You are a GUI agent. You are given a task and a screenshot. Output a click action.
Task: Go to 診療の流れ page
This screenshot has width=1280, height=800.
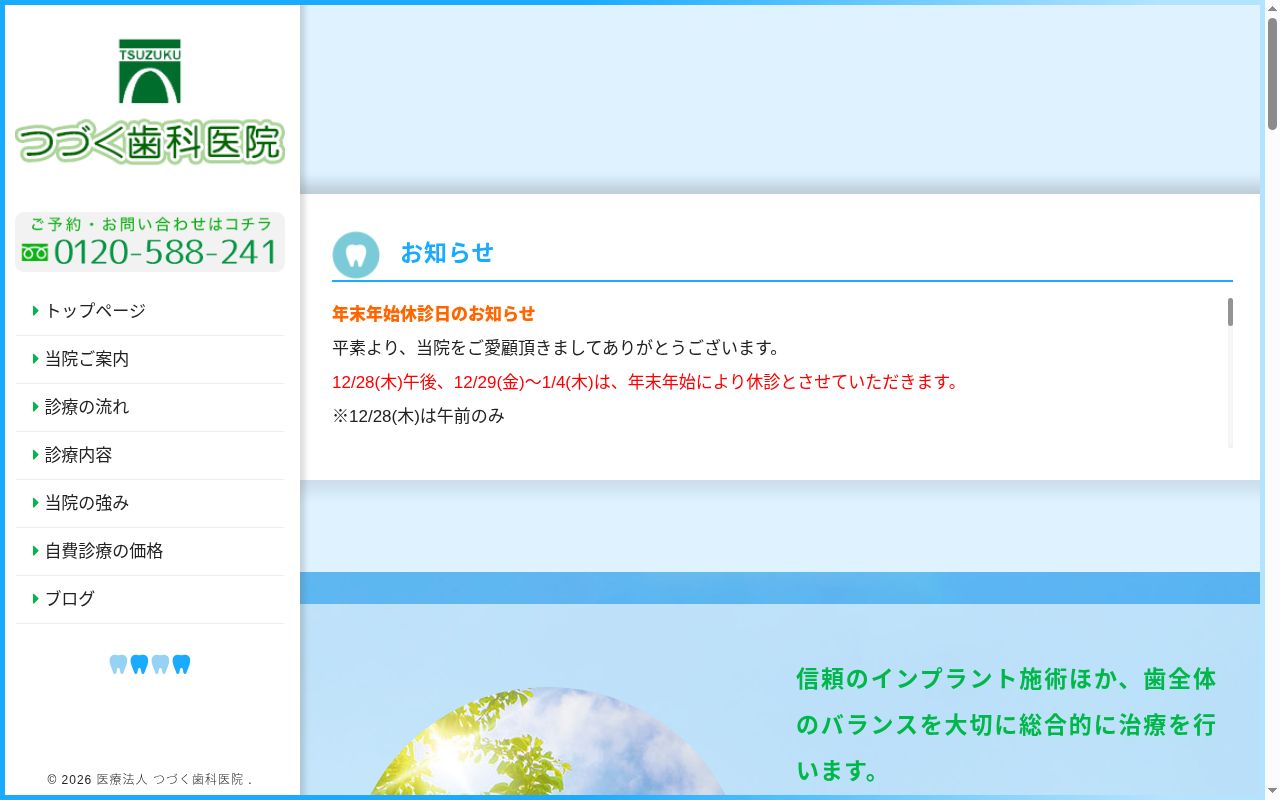[150, 407]
